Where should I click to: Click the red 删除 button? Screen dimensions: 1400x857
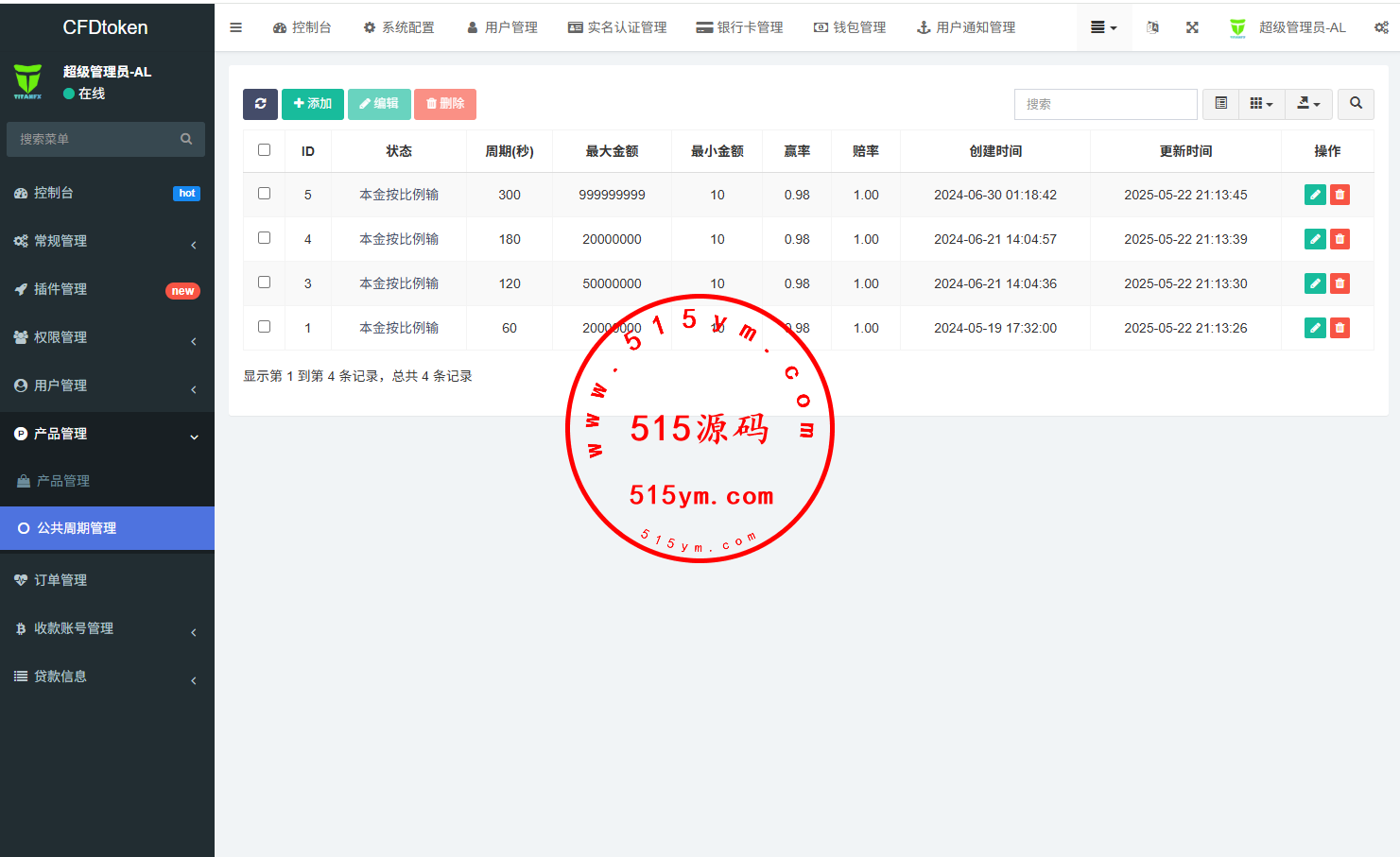coord(445,104)
